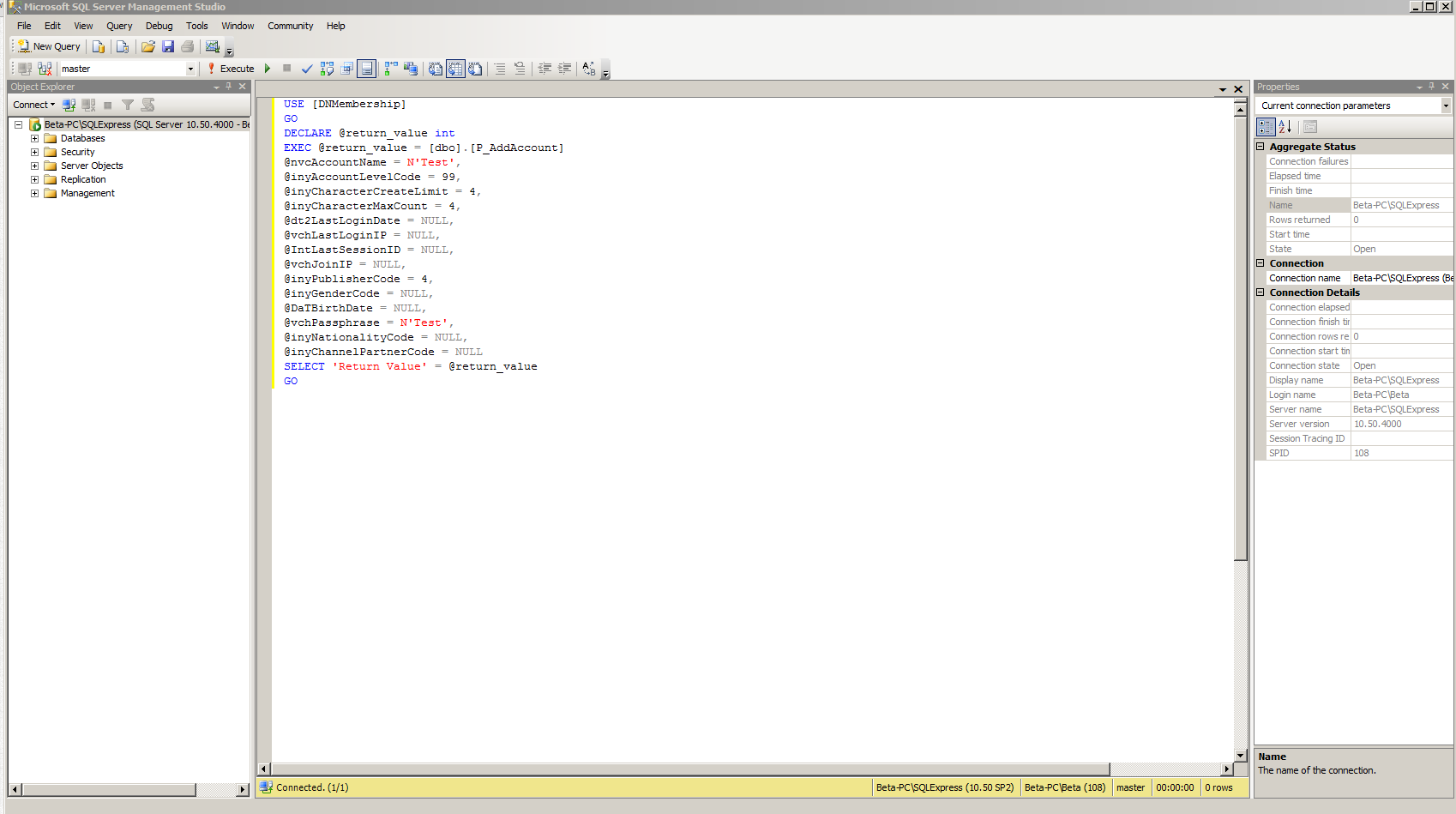This screenshot has width=1456, height=814.
Task: Click Object Explorer connect server icon
Action: tap(69, 105)
